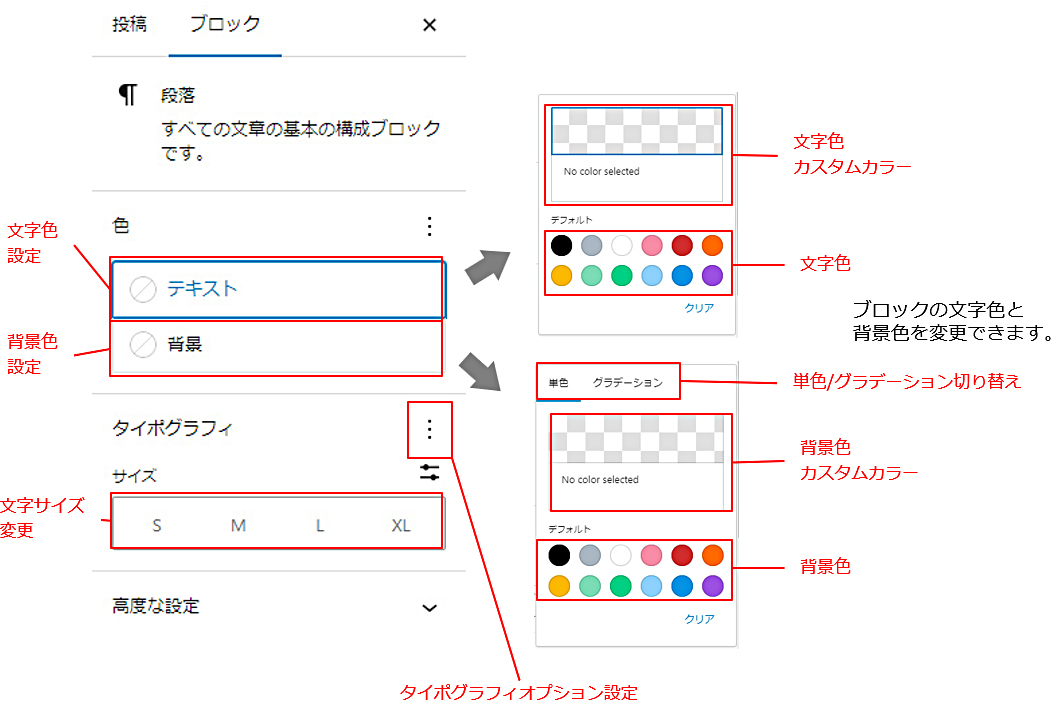
Task: Click the empty color circle beside テキスト
Action: [x=143, y=289]
